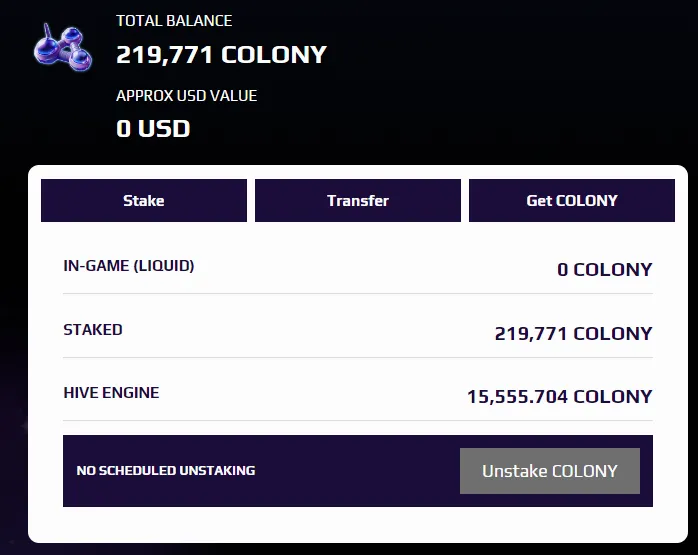The image size is (698, 555).
Task: Click the COLONY token orb icon
Action: (63, 48)
